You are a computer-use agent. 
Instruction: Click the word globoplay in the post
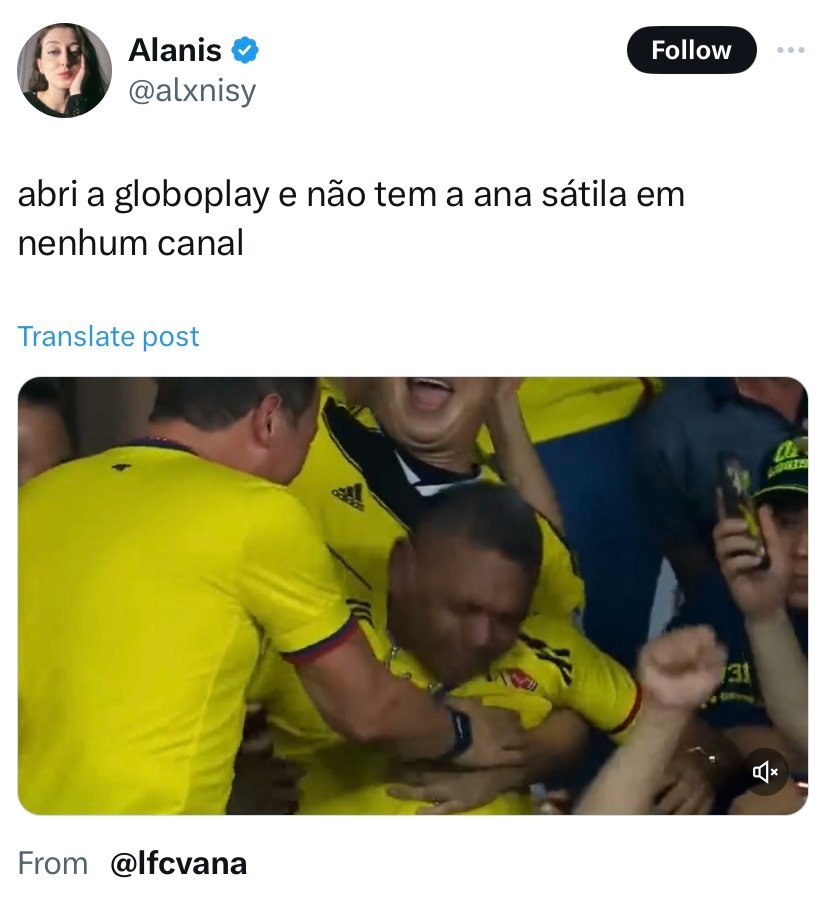click(x=192, y=196)
